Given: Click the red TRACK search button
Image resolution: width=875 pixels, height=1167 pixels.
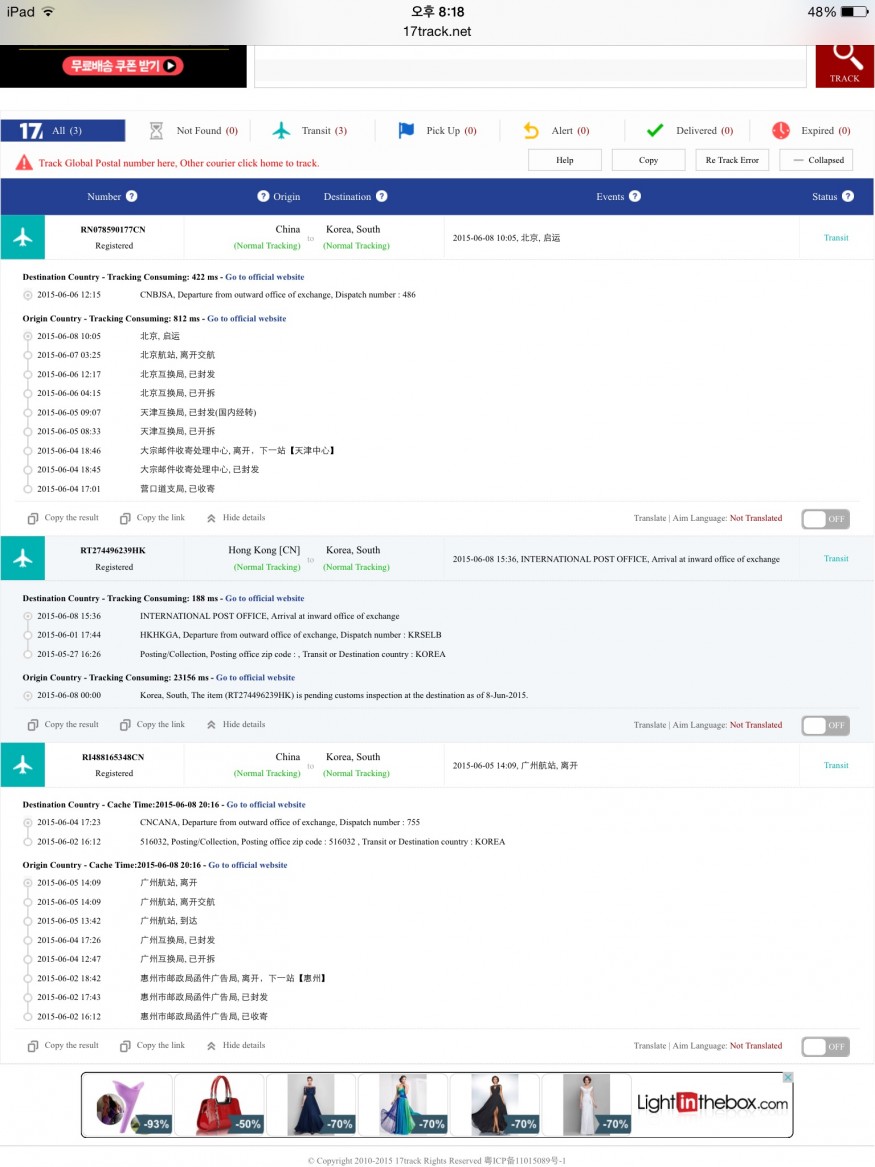Looking at the screenshot, I should (x=844, y=64).
